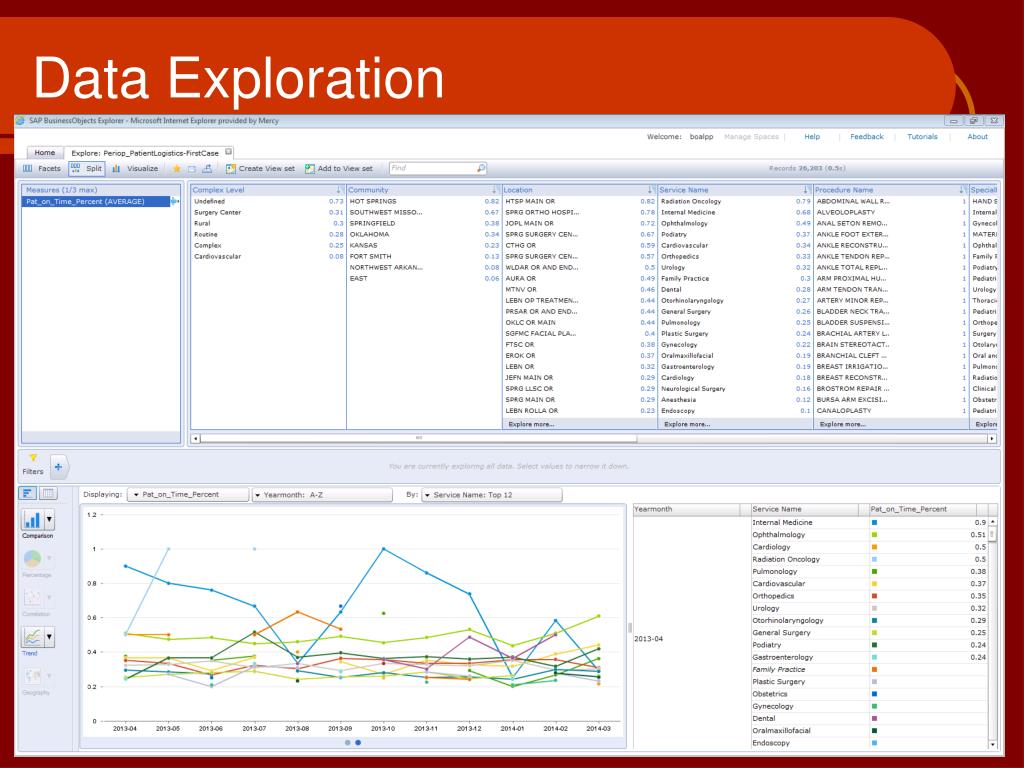The image size is (1024, 768).
Task: Click the export icon beside the star
Action: point(191,168)
